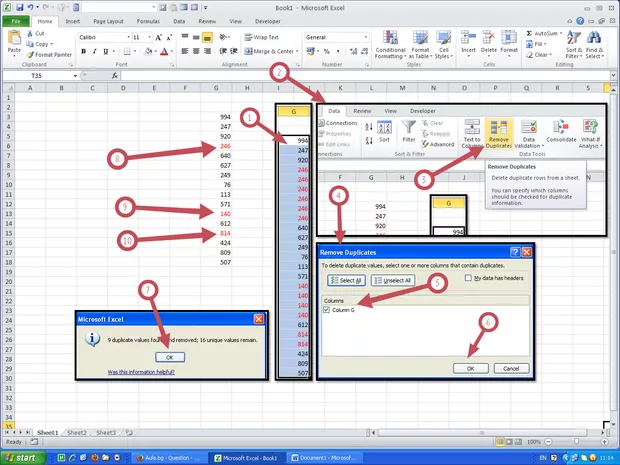The image size is (620, 465).
Task: Click the Was this information helpful link
Action: tap(141, 372)
